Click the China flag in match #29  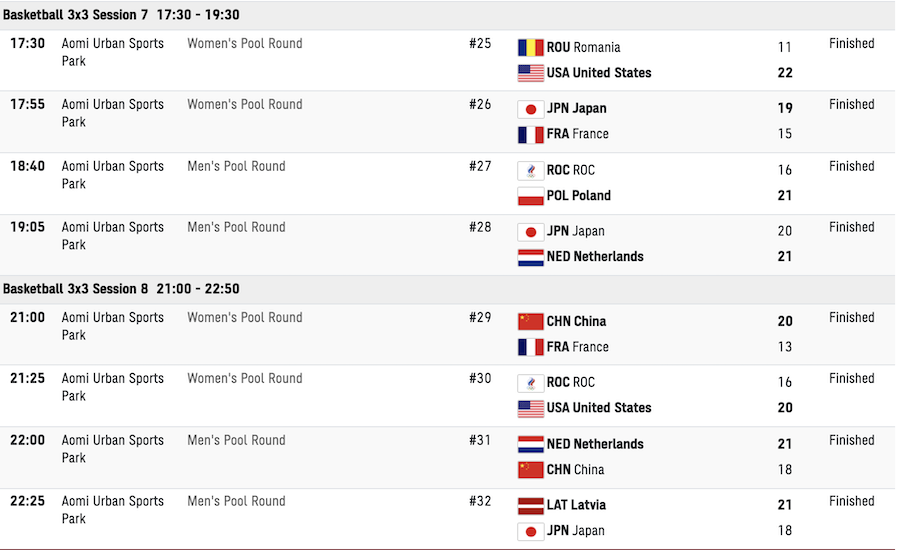click(530, 322)
